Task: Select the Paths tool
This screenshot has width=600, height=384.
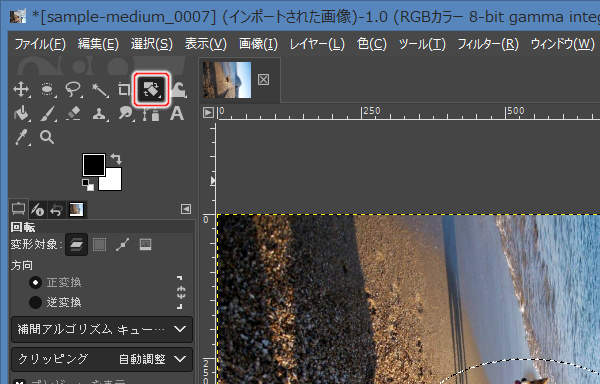Action: 152,114
